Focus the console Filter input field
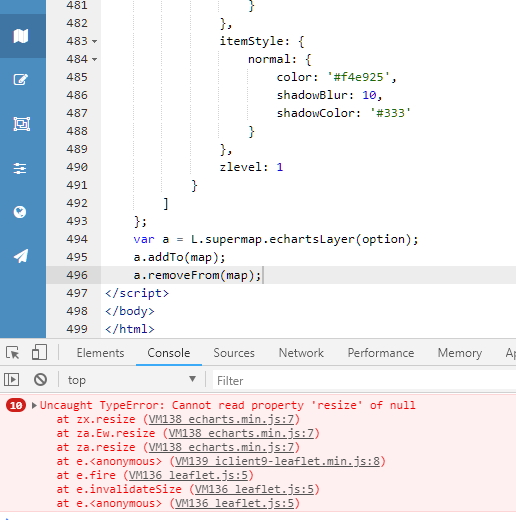Viewport: 516px width, 520px height. coord(364,380)
